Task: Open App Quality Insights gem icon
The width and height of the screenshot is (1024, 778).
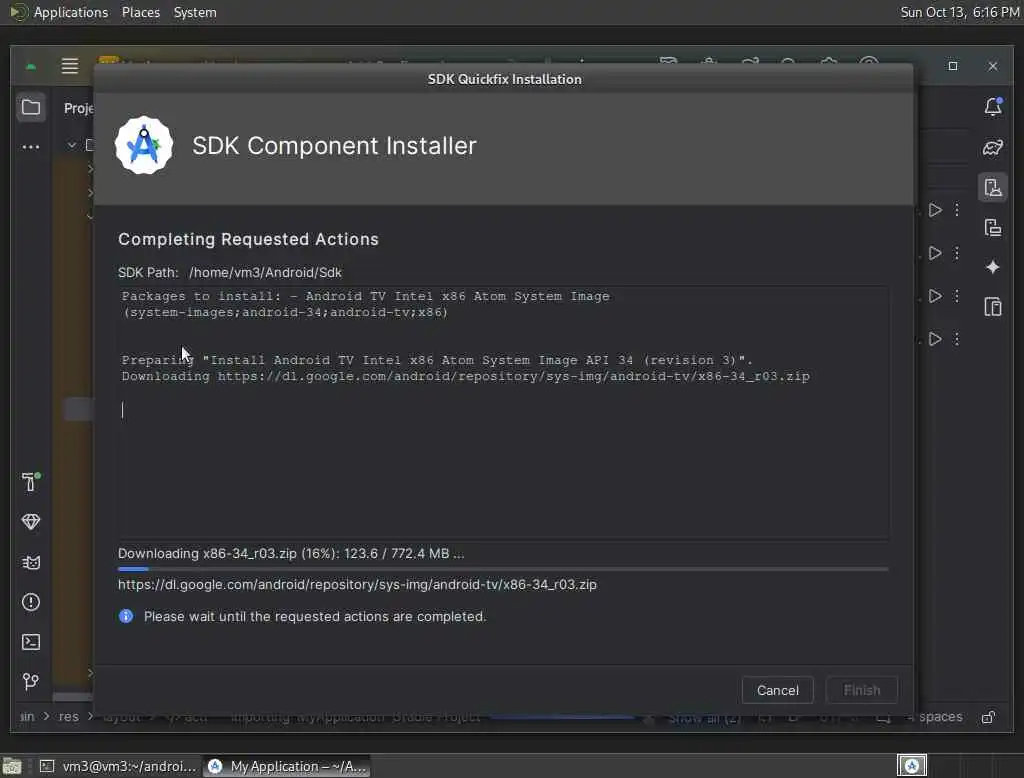Action: pyautogui.click(x=31, y=521)
